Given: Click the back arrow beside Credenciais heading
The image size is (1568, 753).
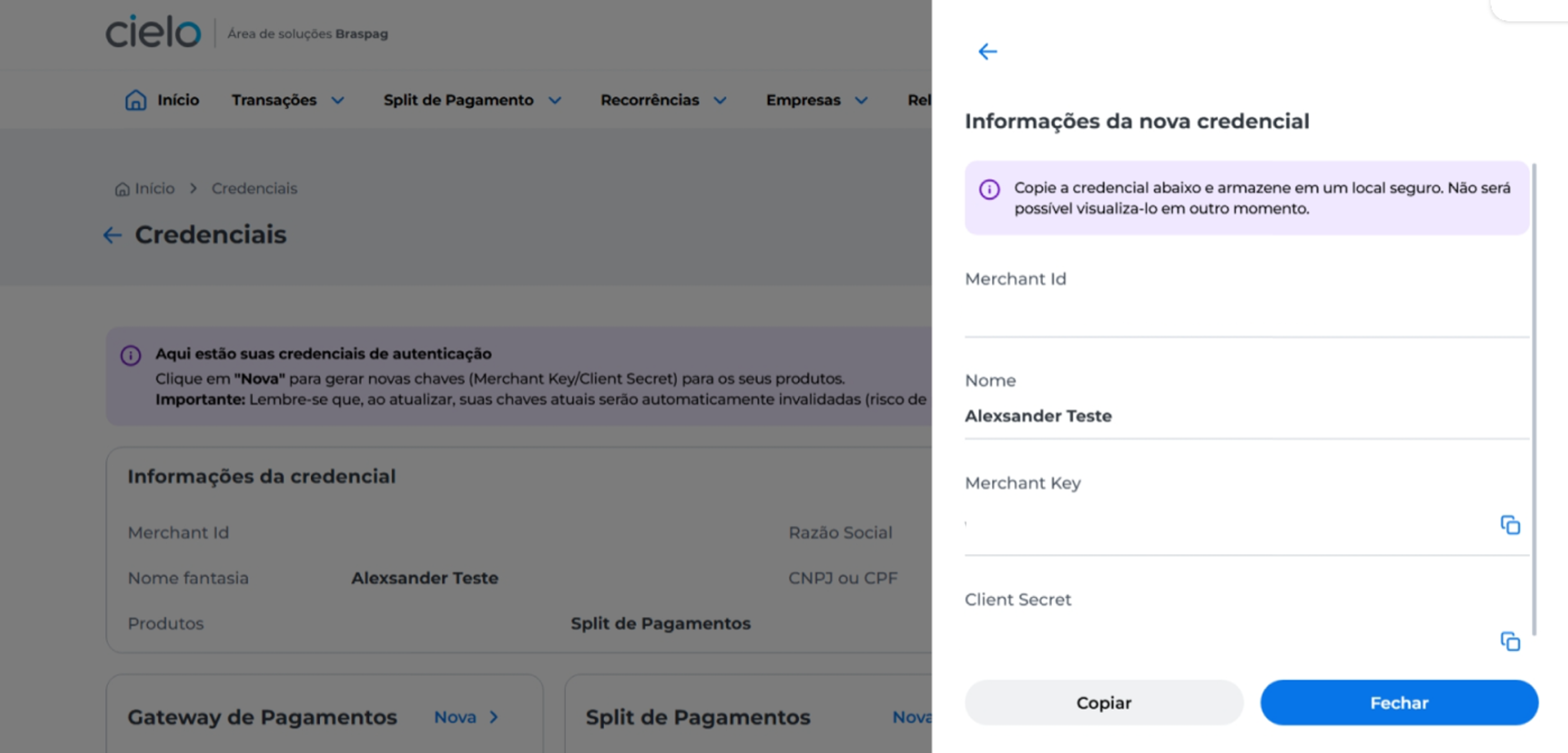Looking at the screenshot, I should pos(112,235).
